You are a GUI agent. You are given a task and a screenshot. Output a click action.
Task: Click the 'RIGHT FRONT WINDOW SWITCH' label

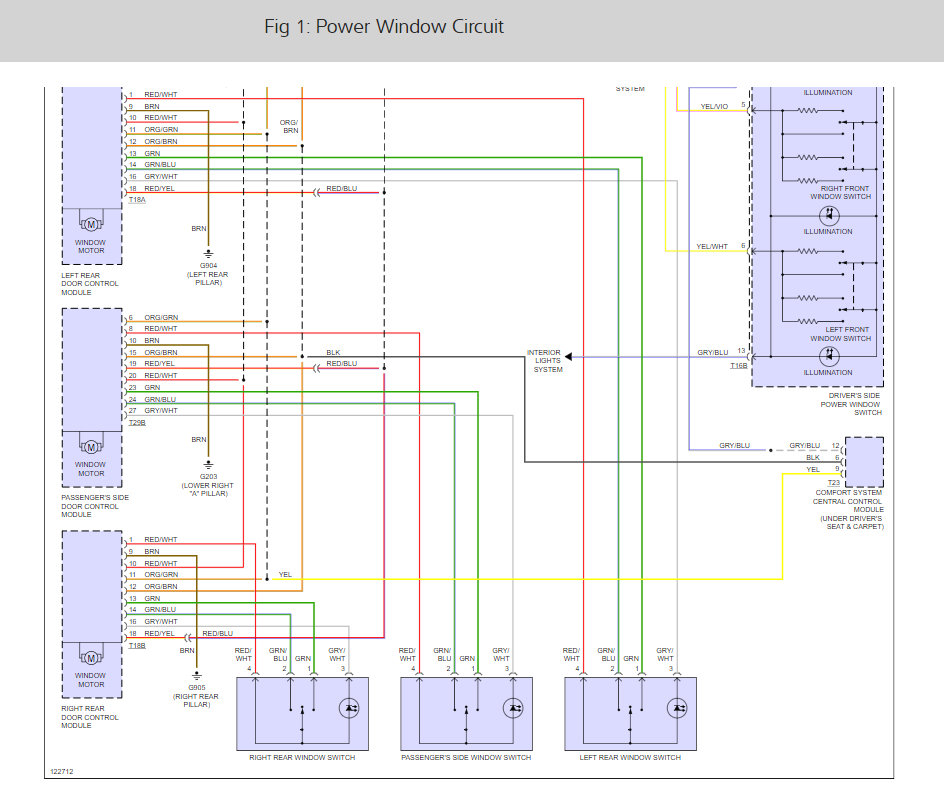click(840, 193)
